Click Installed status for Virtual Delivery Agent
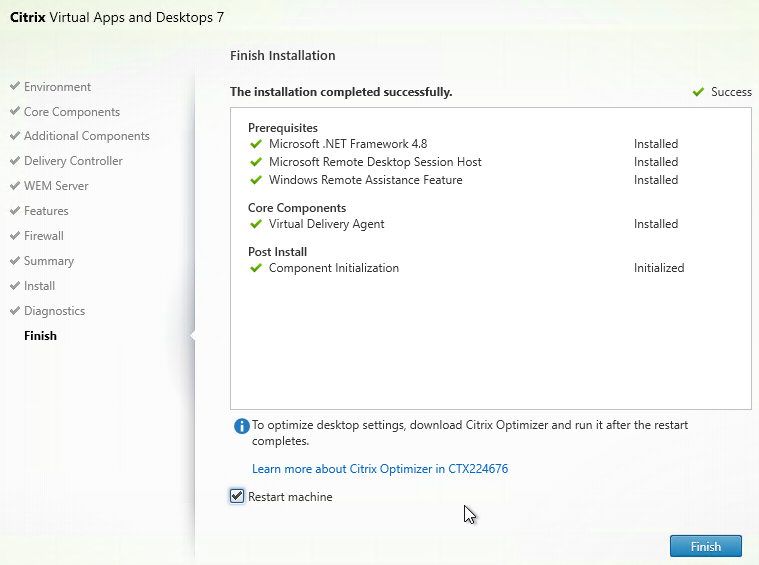This screenshot has width=759, height=565. click(x=656, y=224)
